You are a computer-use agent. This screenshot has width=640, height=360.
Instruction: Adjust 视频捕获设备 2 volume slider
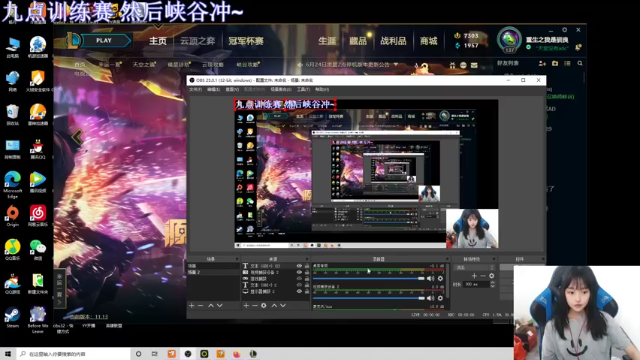click(369, 298)
